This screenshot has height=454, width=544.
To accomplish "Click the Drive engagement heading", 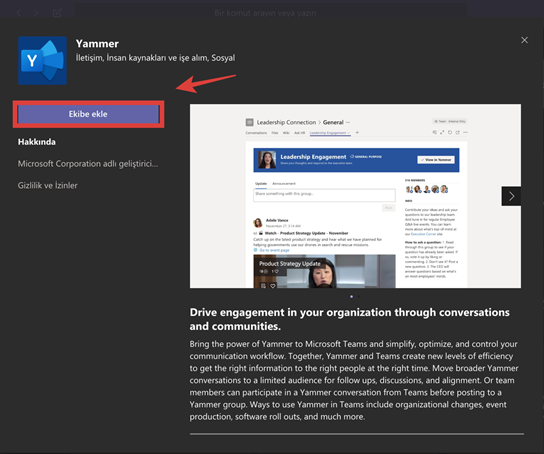I will coord(349,319).
